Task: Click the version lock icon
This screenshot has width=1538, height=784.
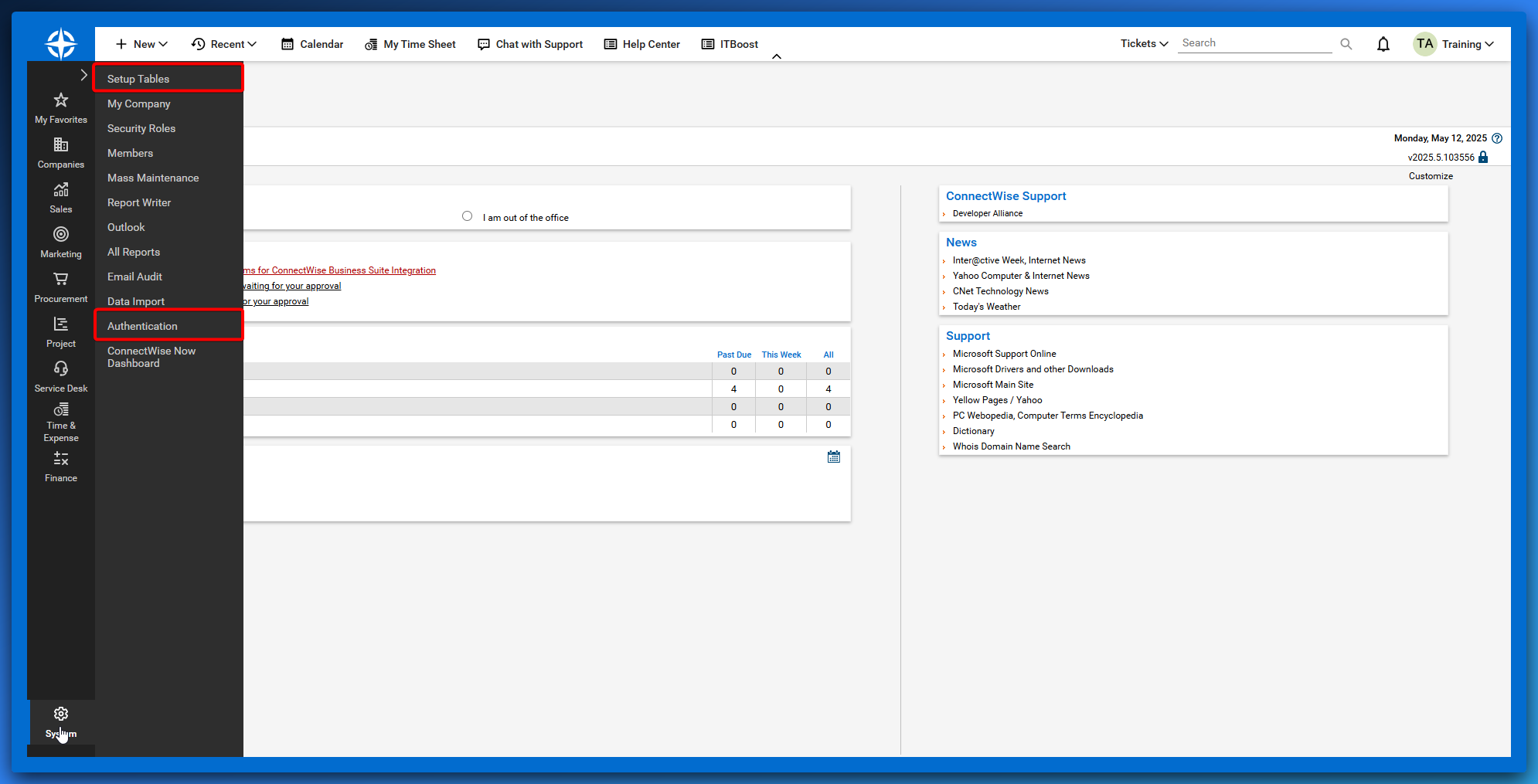Action: pos(1483,157)
